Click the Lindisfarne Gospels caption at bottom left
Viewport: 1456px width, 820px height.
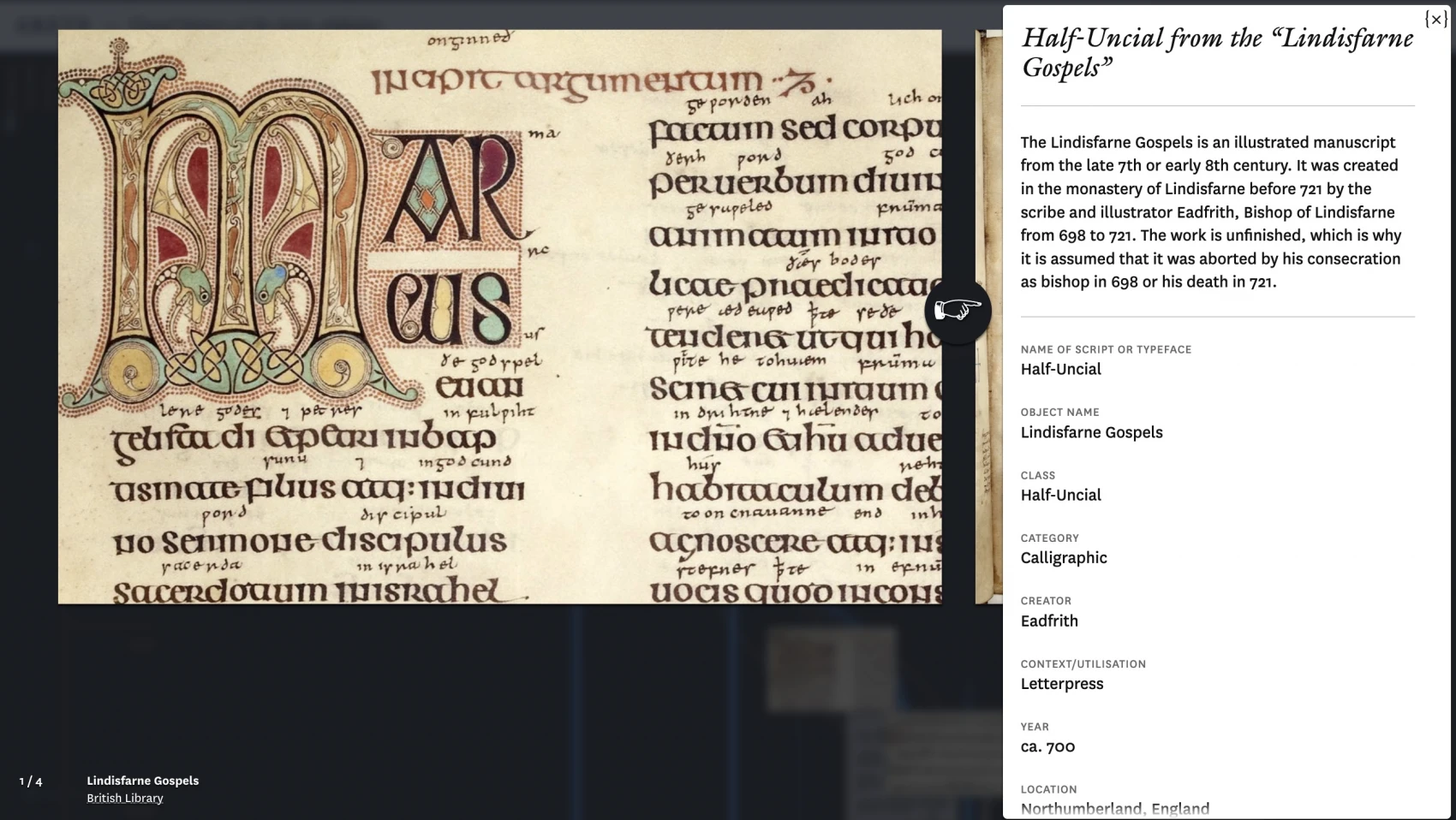pos(142,781)
